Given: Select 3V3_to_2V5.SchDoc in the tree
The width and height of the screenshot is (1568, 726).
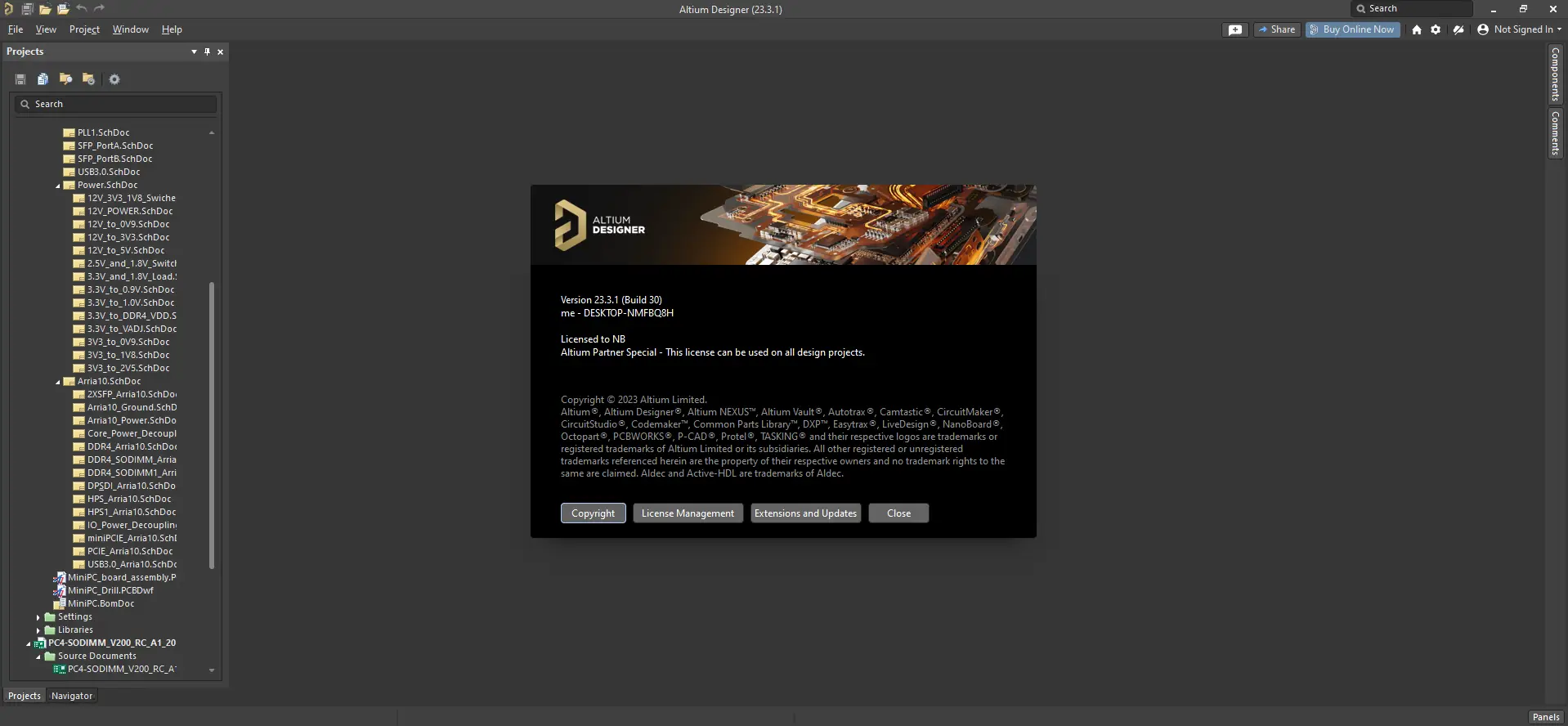Looking at the screenshot, I should (x=128, y=368).
